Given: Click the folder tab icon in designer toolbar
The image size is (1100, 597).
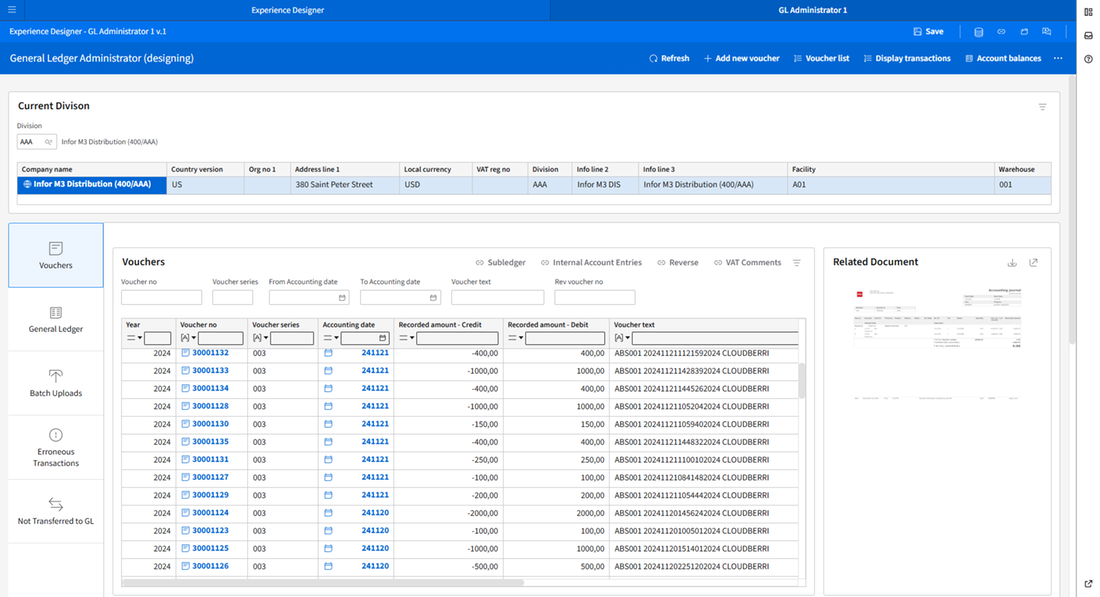Looking at the screenshot, I should [1024, 32].
